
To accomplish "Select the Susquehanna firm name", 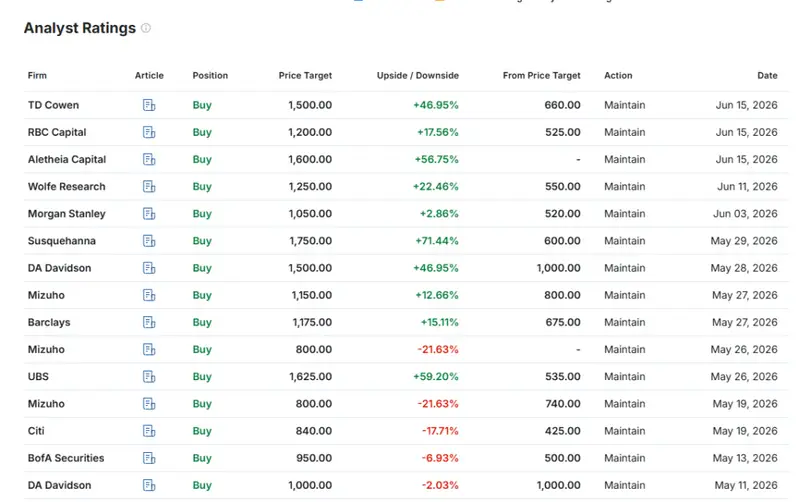I will tap(62, 241).
